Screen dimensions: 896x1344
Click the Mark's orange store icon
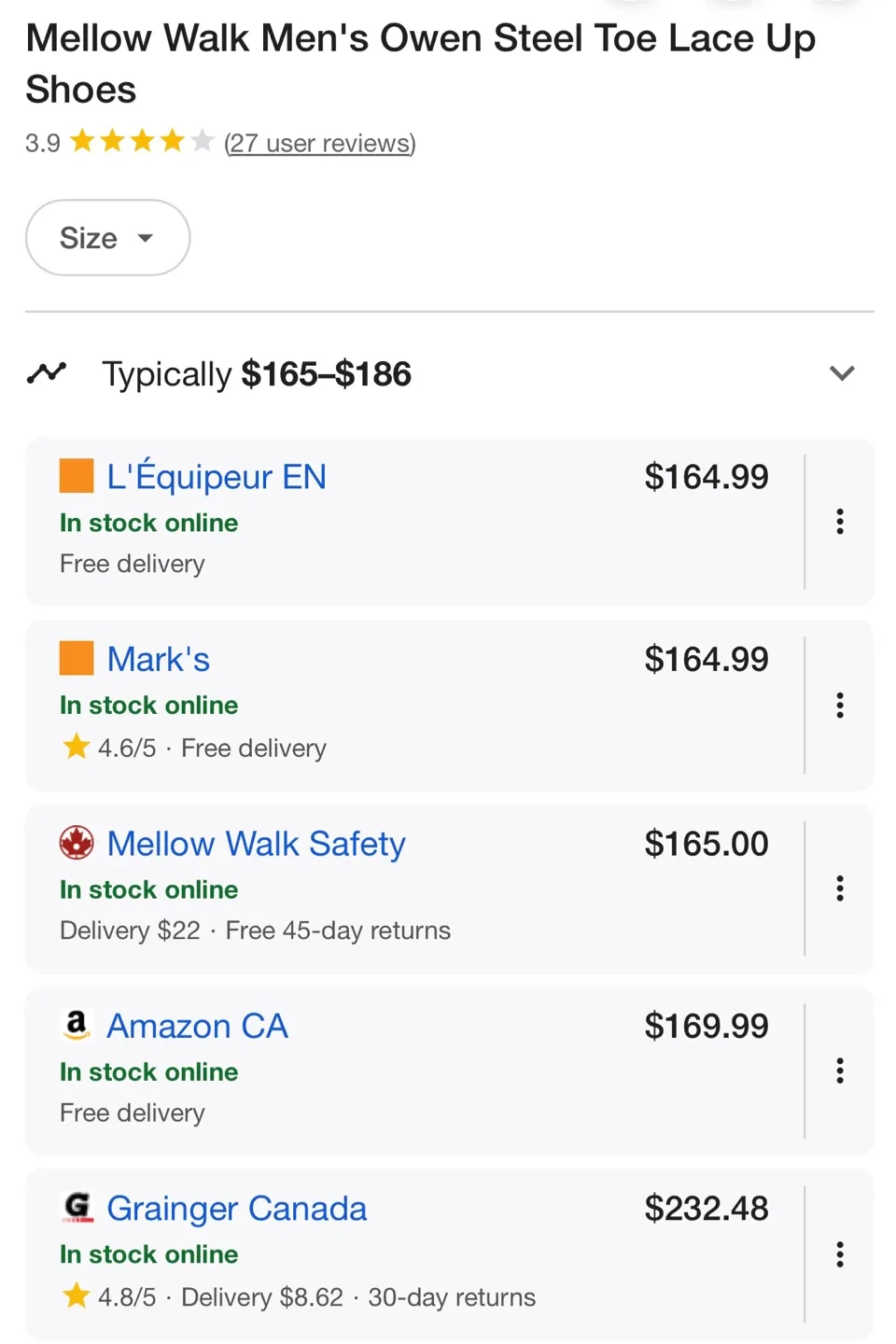[x=76, y=658]
